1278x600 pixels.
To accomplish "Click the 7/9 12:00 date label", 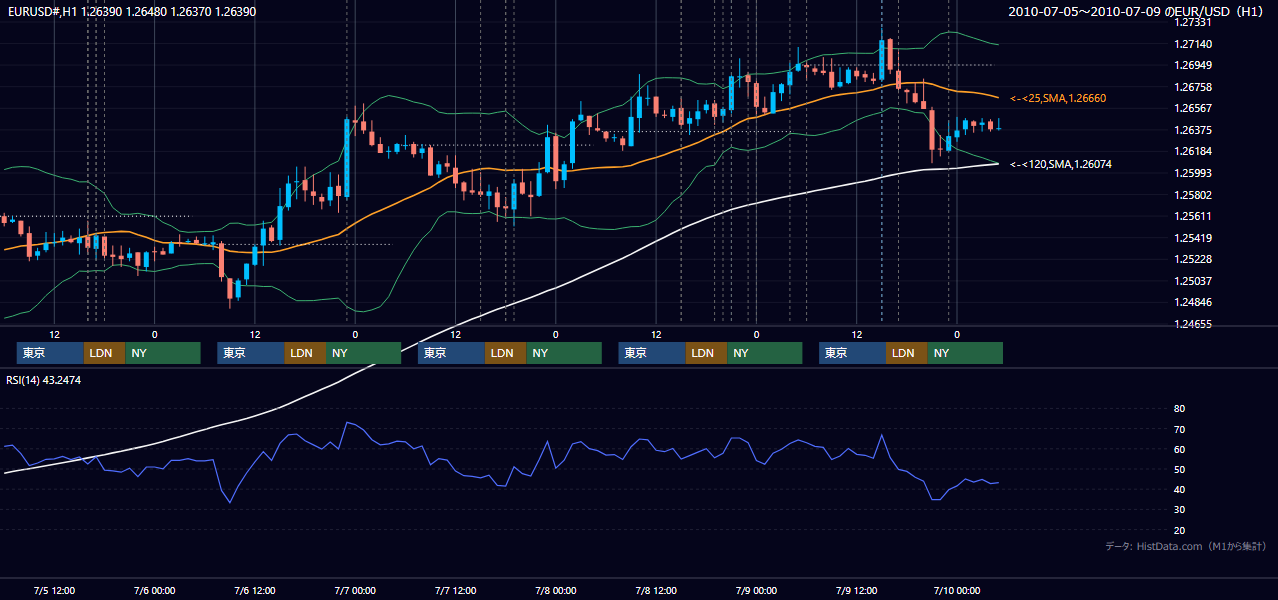I will (x=856, y=590).
